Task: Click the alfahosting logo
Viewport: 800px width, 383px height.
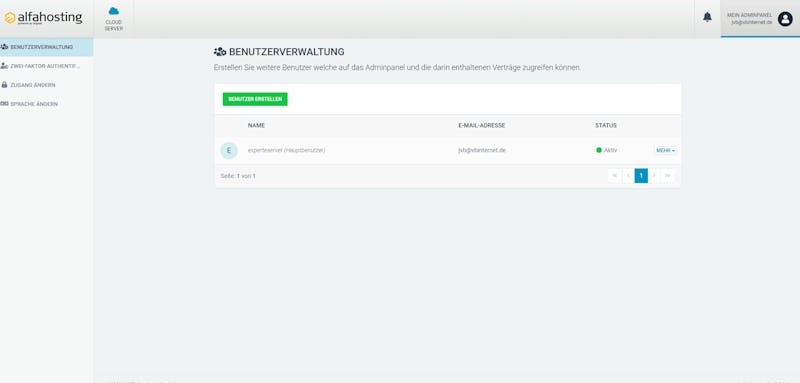Action: (x=43, y=18)
